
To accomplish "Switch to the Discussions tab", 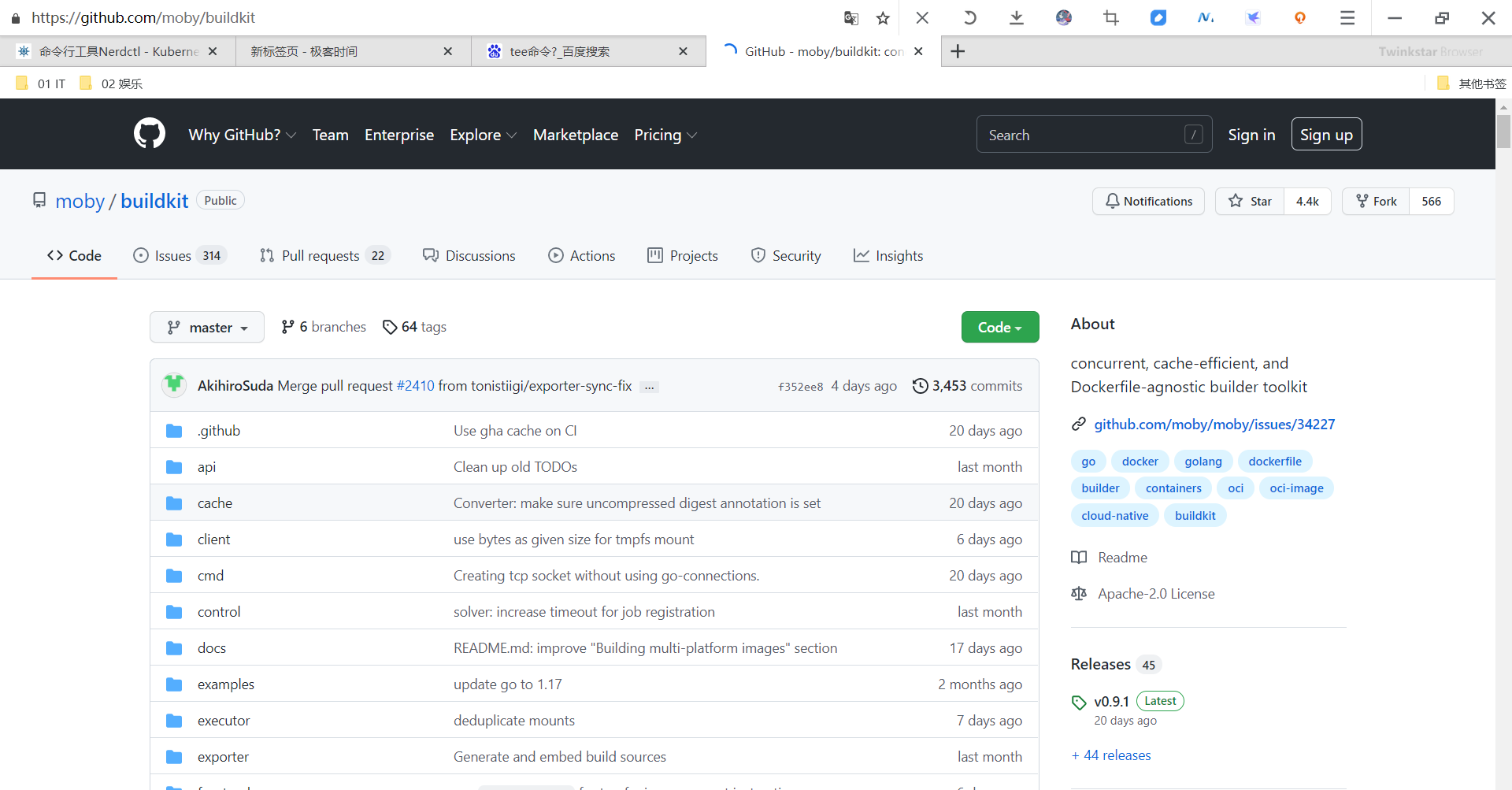I will point(469,255).
